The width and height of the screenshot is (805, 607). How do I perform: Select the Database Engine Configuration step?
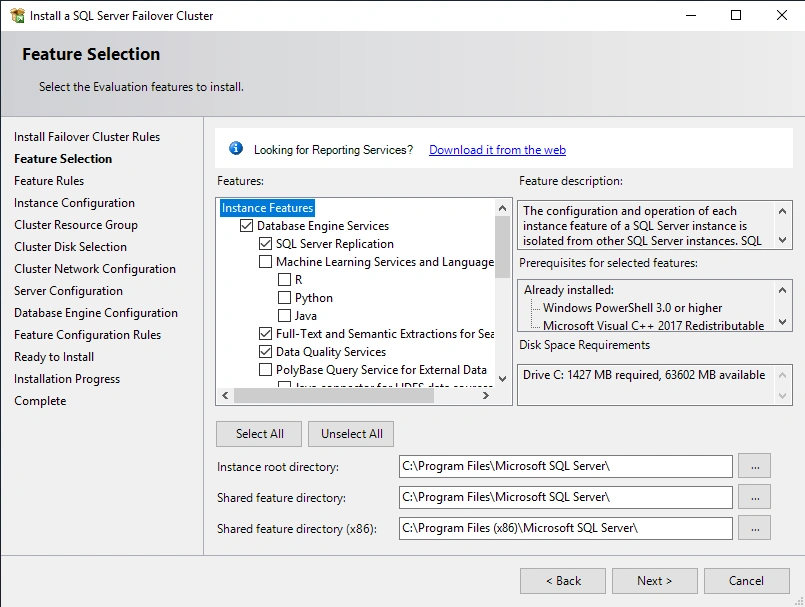click(95, 313)
